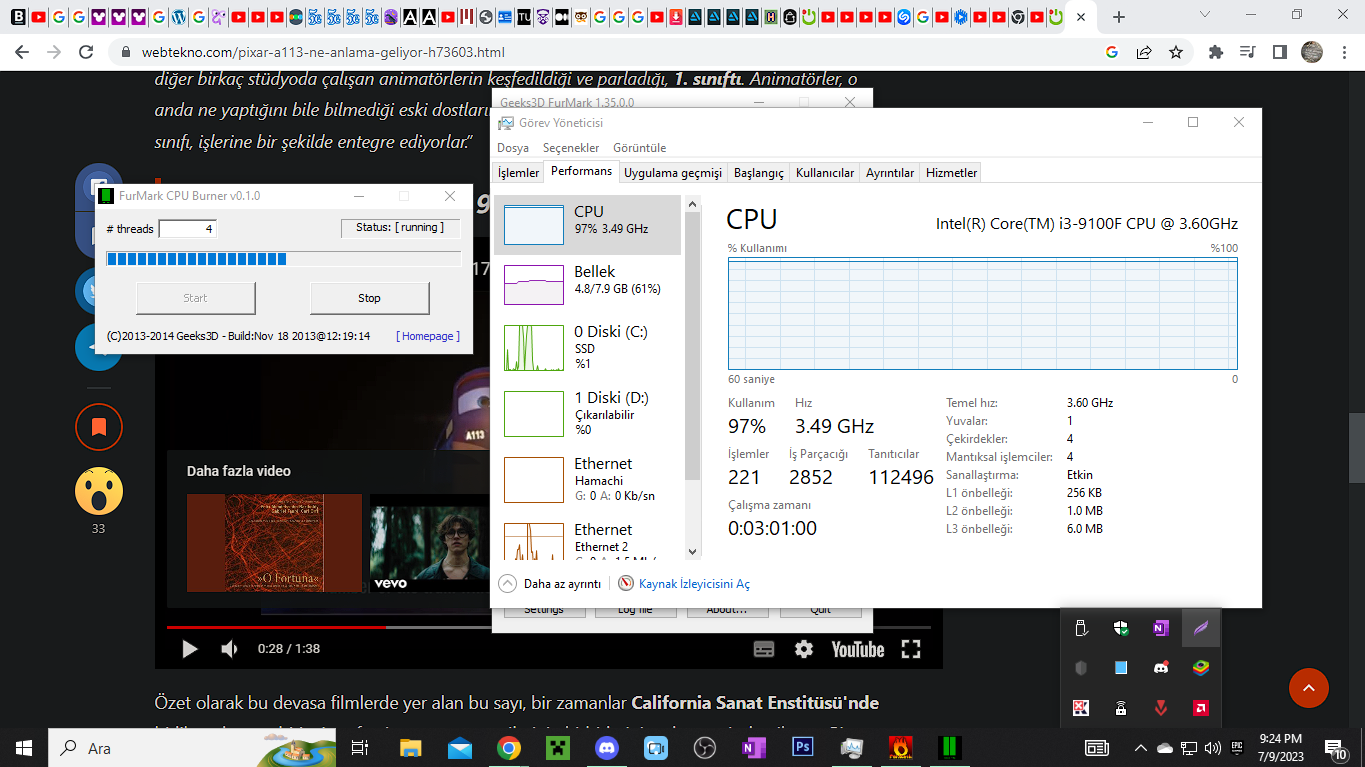
Task: Toggle Chrome side panel icon
Action: [x=1279, y=52]
